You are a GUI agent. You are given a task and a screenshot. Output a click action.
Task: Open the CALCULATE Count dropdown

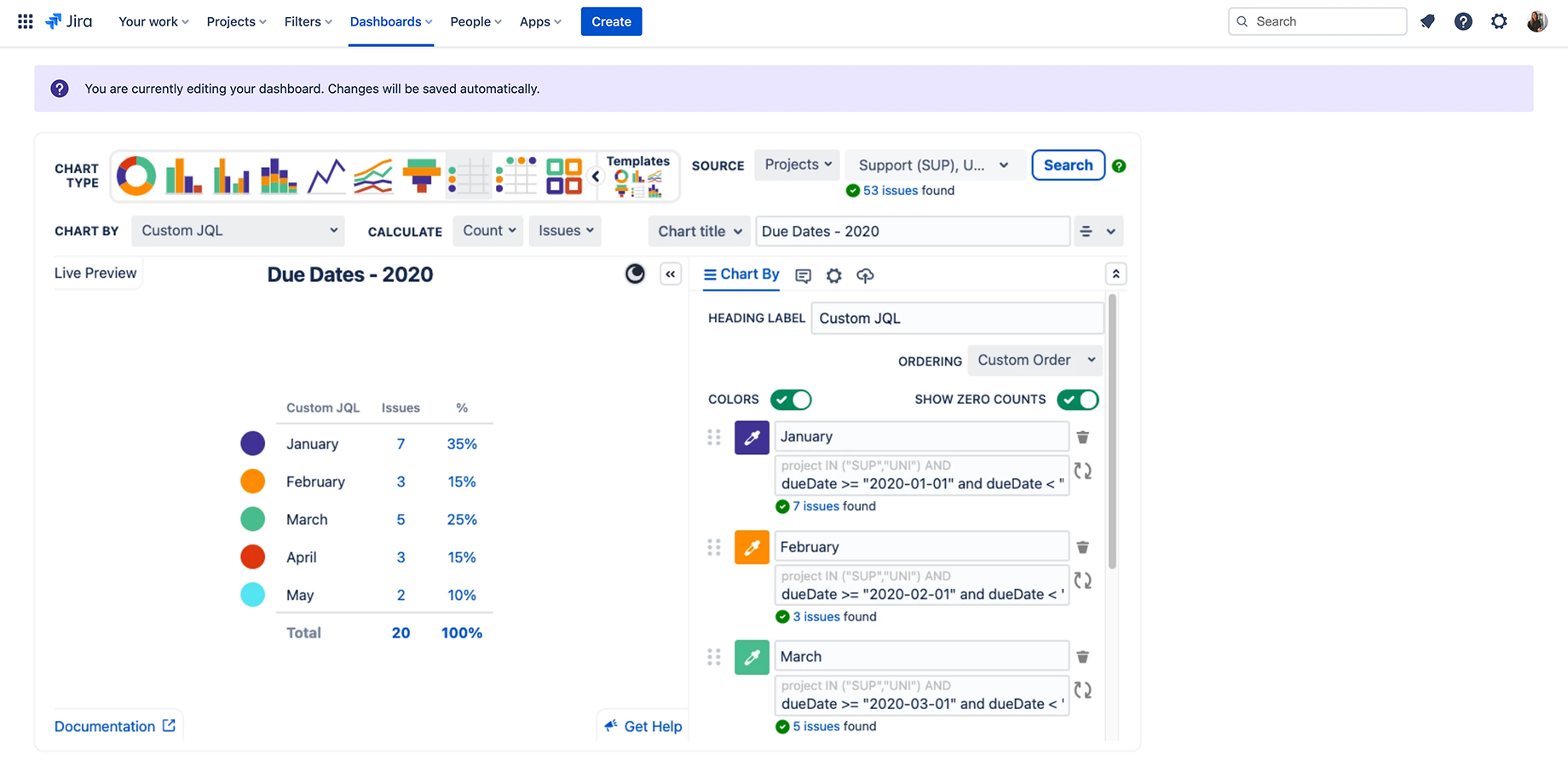pyautogui.click(x=487, y=230)
